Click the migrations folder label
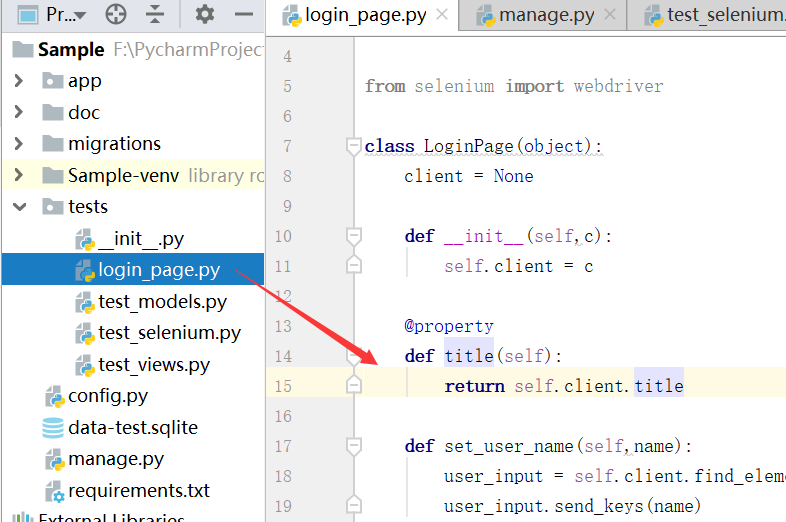 114,144
